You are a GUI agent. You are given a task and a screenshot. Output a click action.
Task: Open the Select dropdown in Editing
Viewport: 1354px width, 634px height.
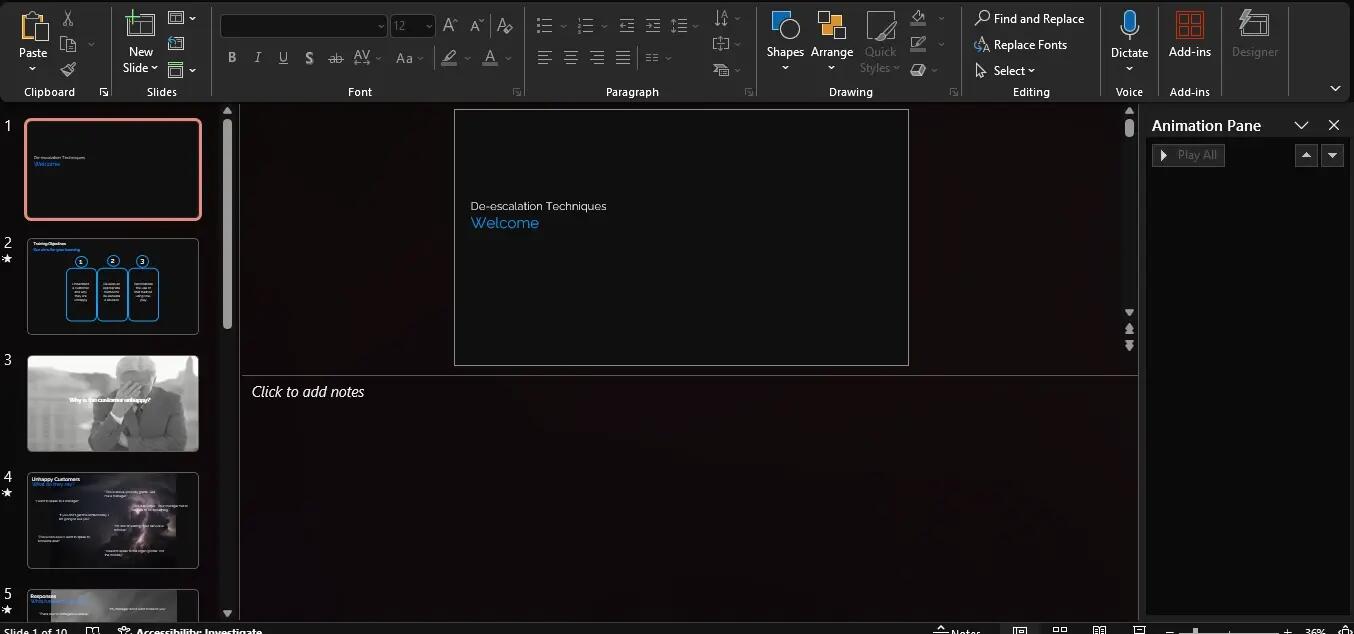coord(1006,70)
